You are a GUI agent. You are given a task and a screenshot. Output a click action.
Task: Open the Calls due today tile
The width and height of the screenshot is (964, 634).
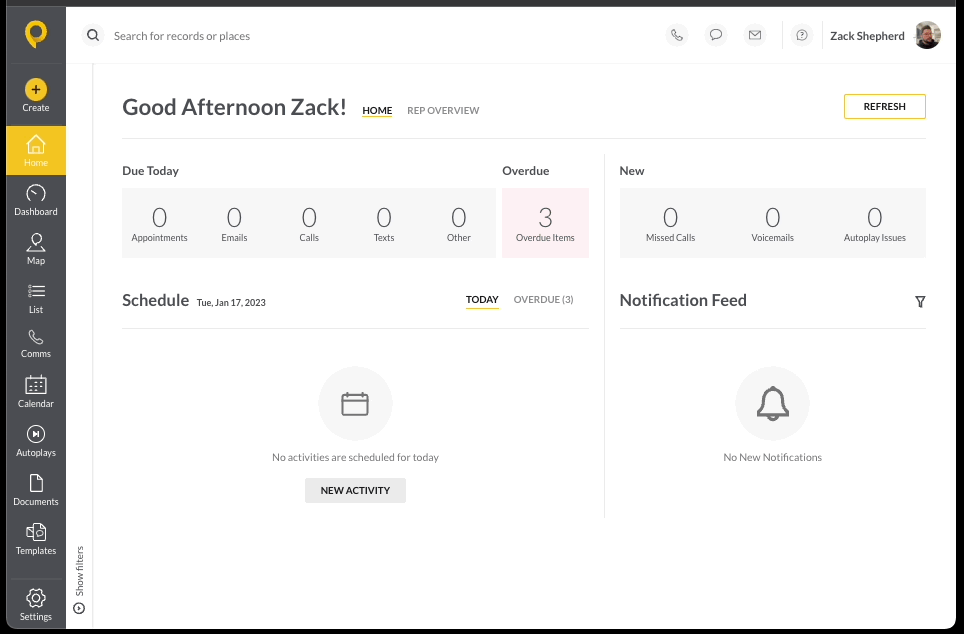(309, 223)
